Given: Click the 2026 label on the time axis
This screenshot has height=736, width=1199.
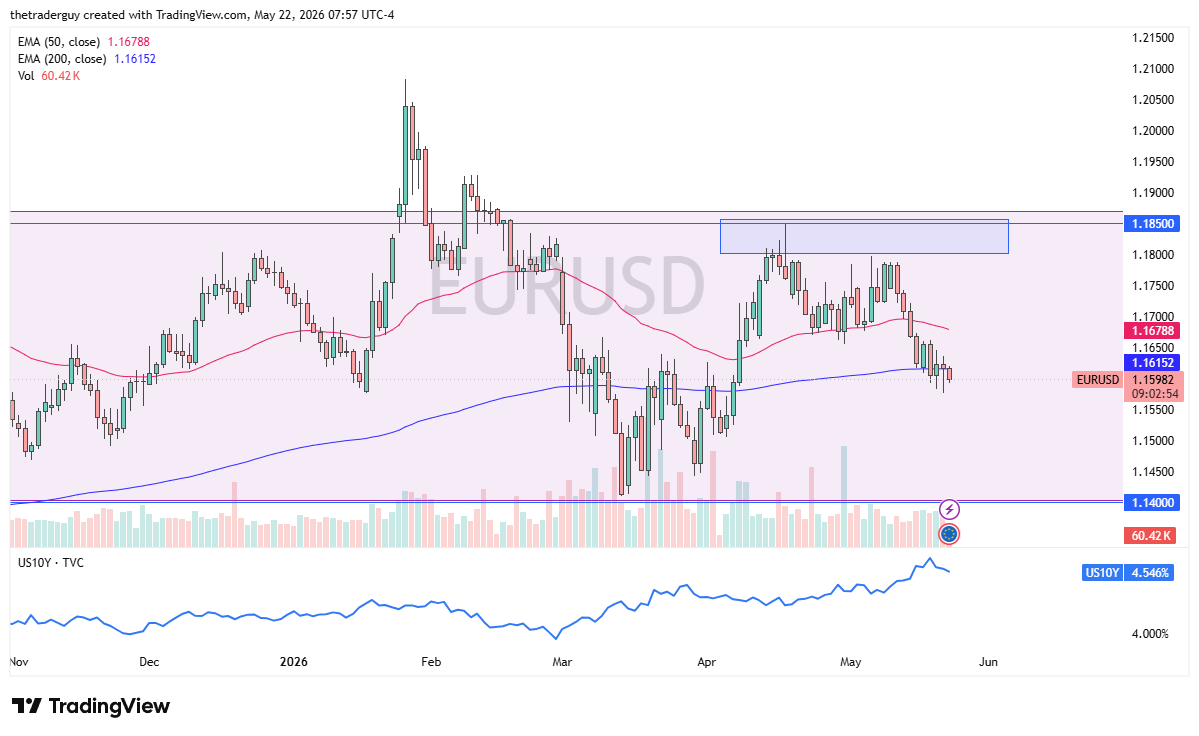Looking at the screenshot, I should tap(294, 662).
